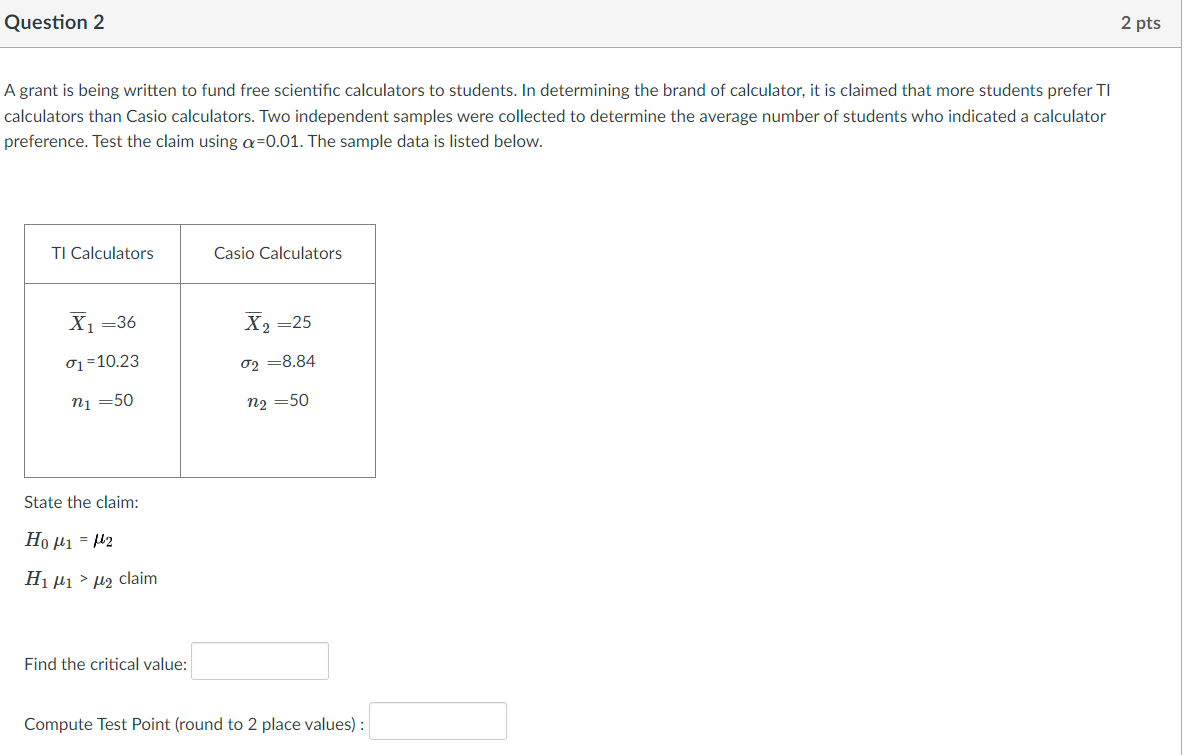Click the H0 null hypothesis statement

(x=70, y=539)
